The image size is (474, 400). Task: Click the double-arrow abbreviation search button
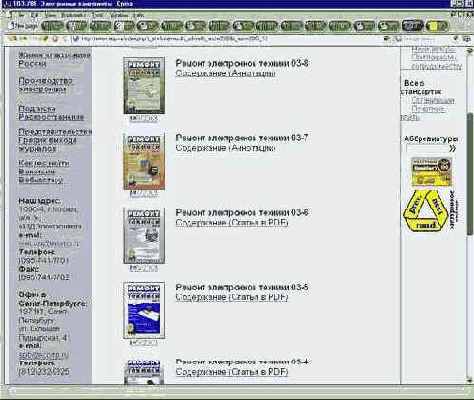click(452, 148)
